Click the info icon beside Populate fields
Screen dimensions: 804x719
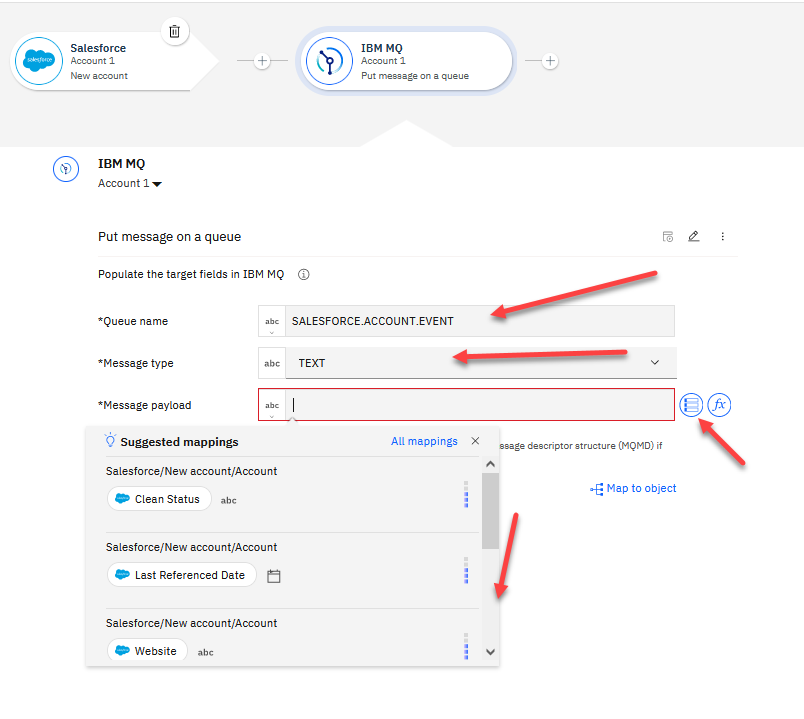tap(304, 274)
